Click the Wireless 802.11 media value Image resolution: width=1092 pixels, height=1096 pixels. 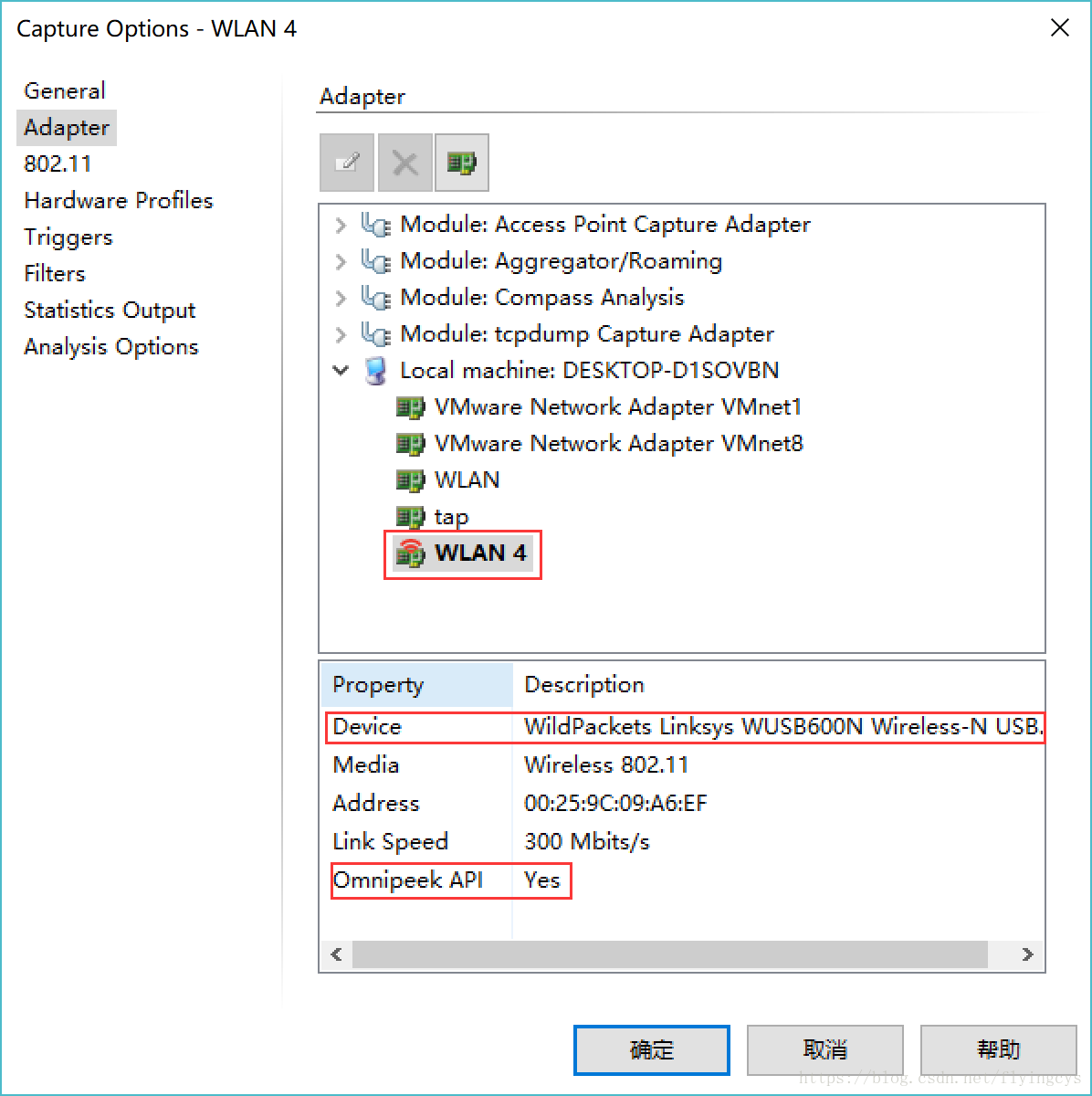pyautogui.click(x=606, y=765)
